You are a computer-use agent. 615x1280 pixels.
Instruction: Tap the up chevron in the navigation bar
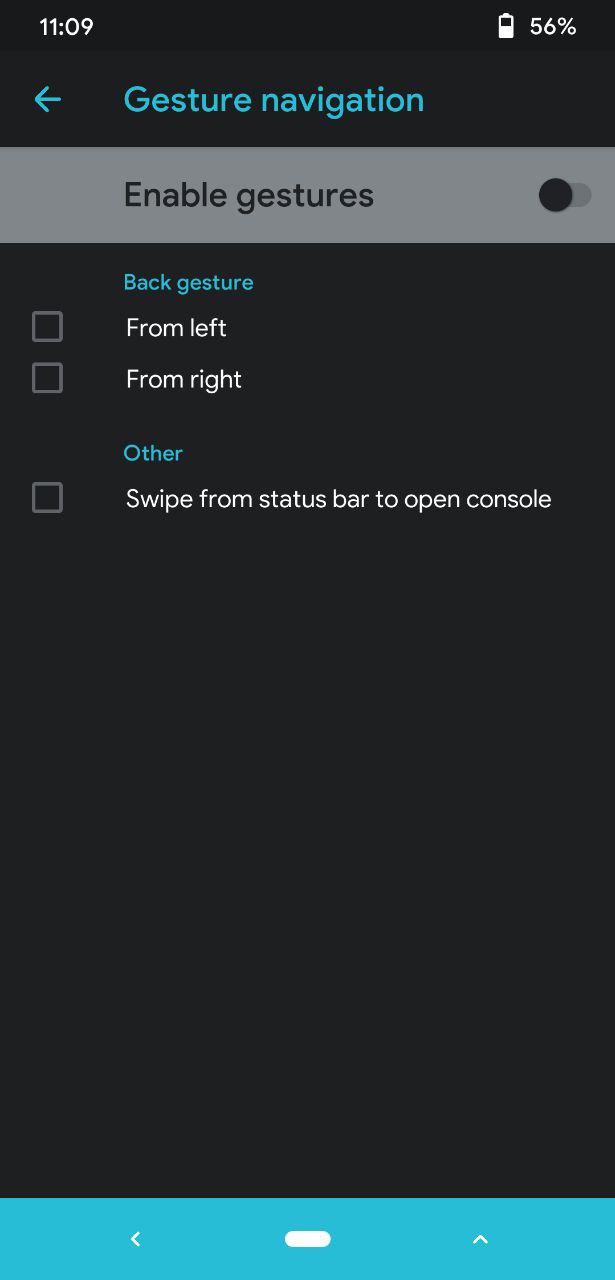[480, 1239]
